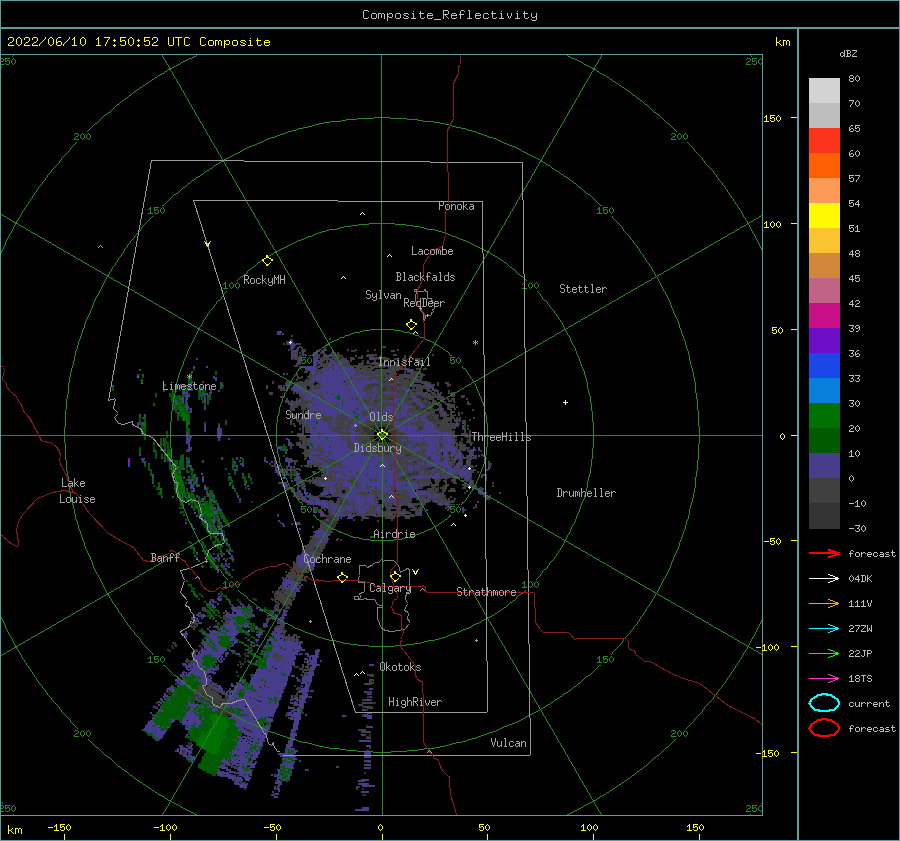900x841 pixels.
Task: Select the 65 dBZ red swatch
Action: [x=824, y=141]
